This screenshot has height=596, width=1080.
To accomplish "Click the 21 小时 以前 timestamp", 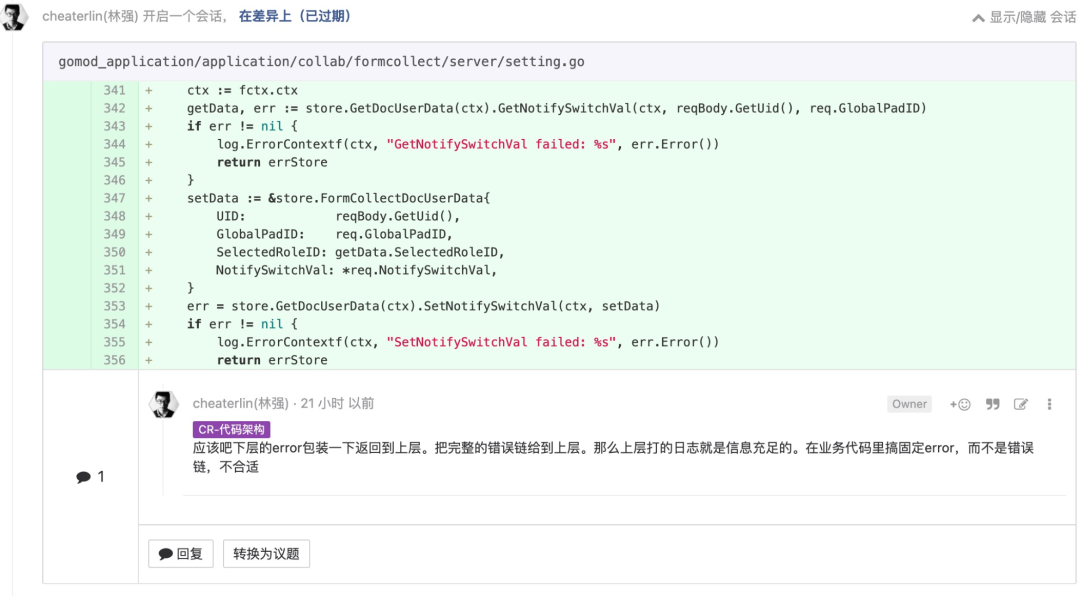I will pyautogui.click(x=338, y=403).
